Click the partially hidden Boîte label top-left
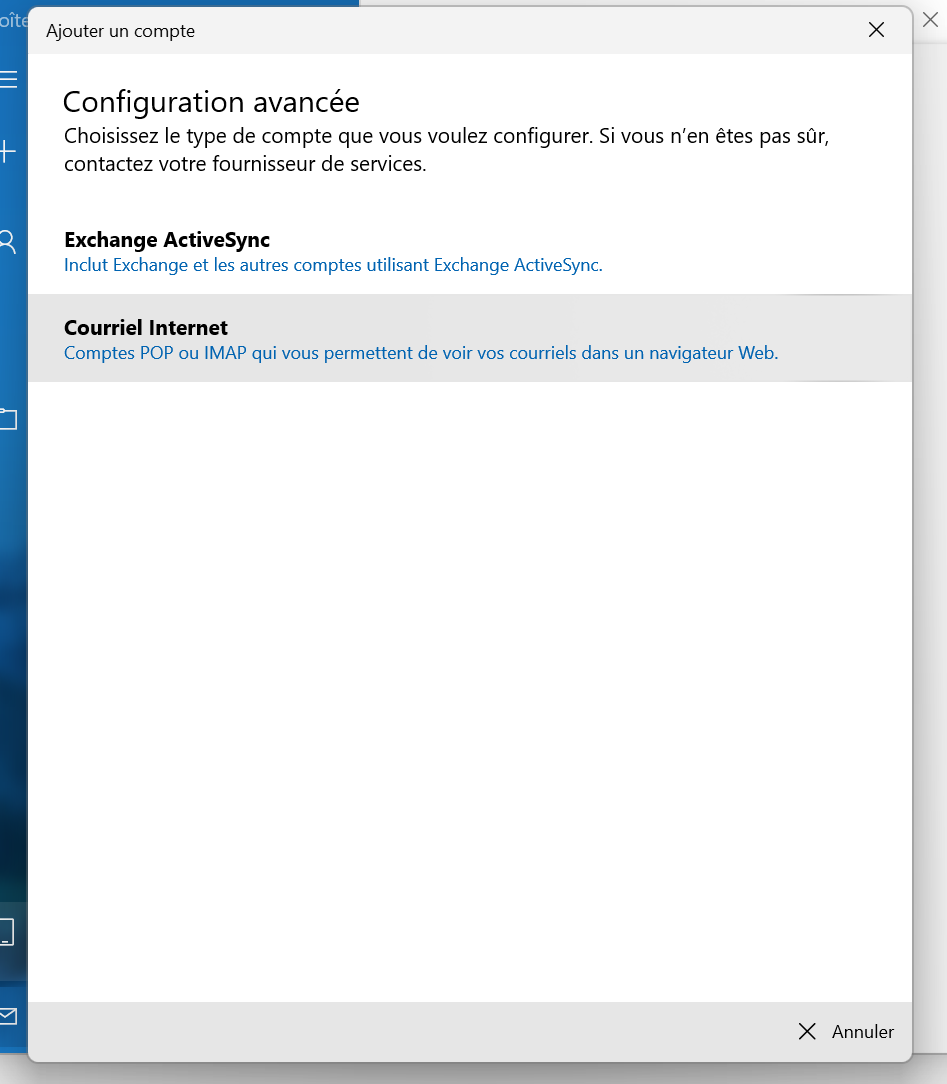 coord(14,20)
